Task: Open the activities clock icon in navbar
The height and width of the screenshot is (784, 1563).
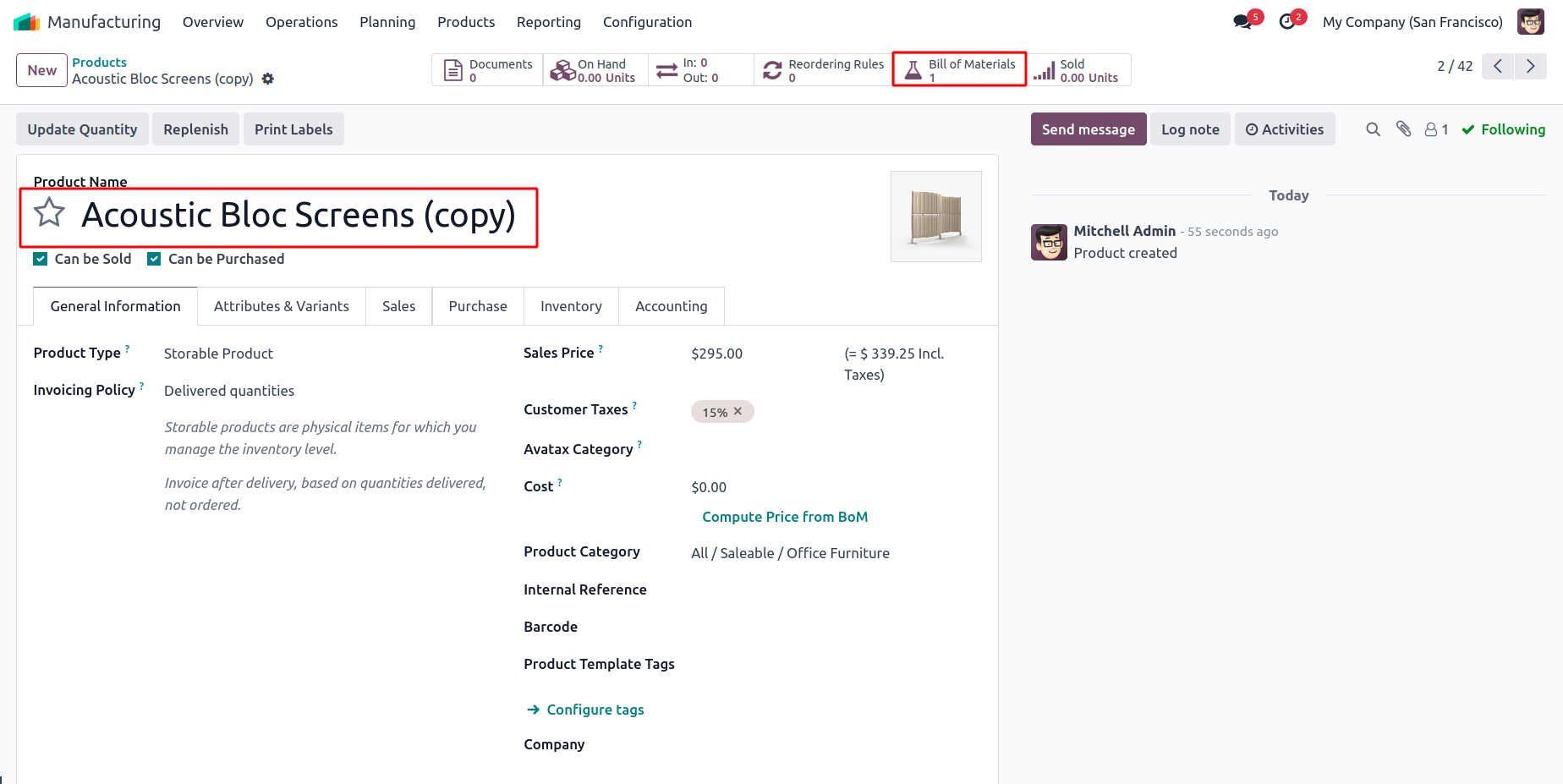Action: coord(1287,22)
